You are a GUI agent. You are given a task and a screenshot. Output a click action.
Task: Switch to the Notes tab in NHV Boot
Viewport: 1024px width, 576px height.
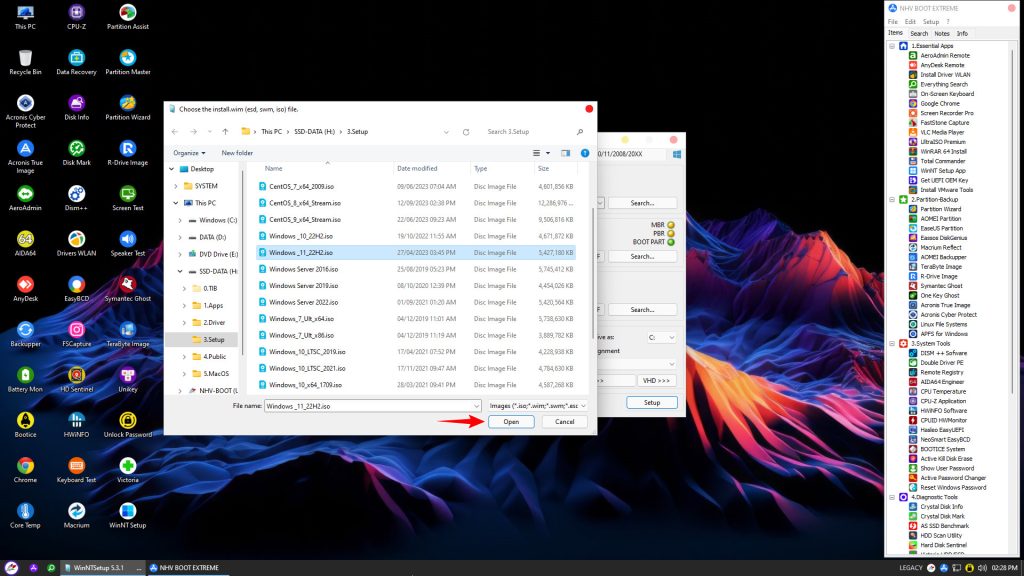[942, 33]
